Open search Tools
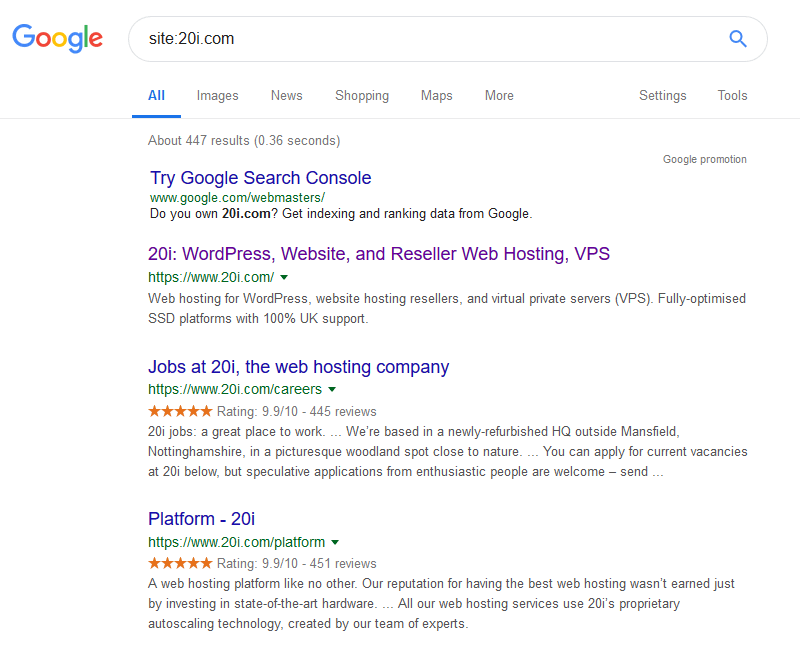 pyautogui.click(x=732, y=95)
